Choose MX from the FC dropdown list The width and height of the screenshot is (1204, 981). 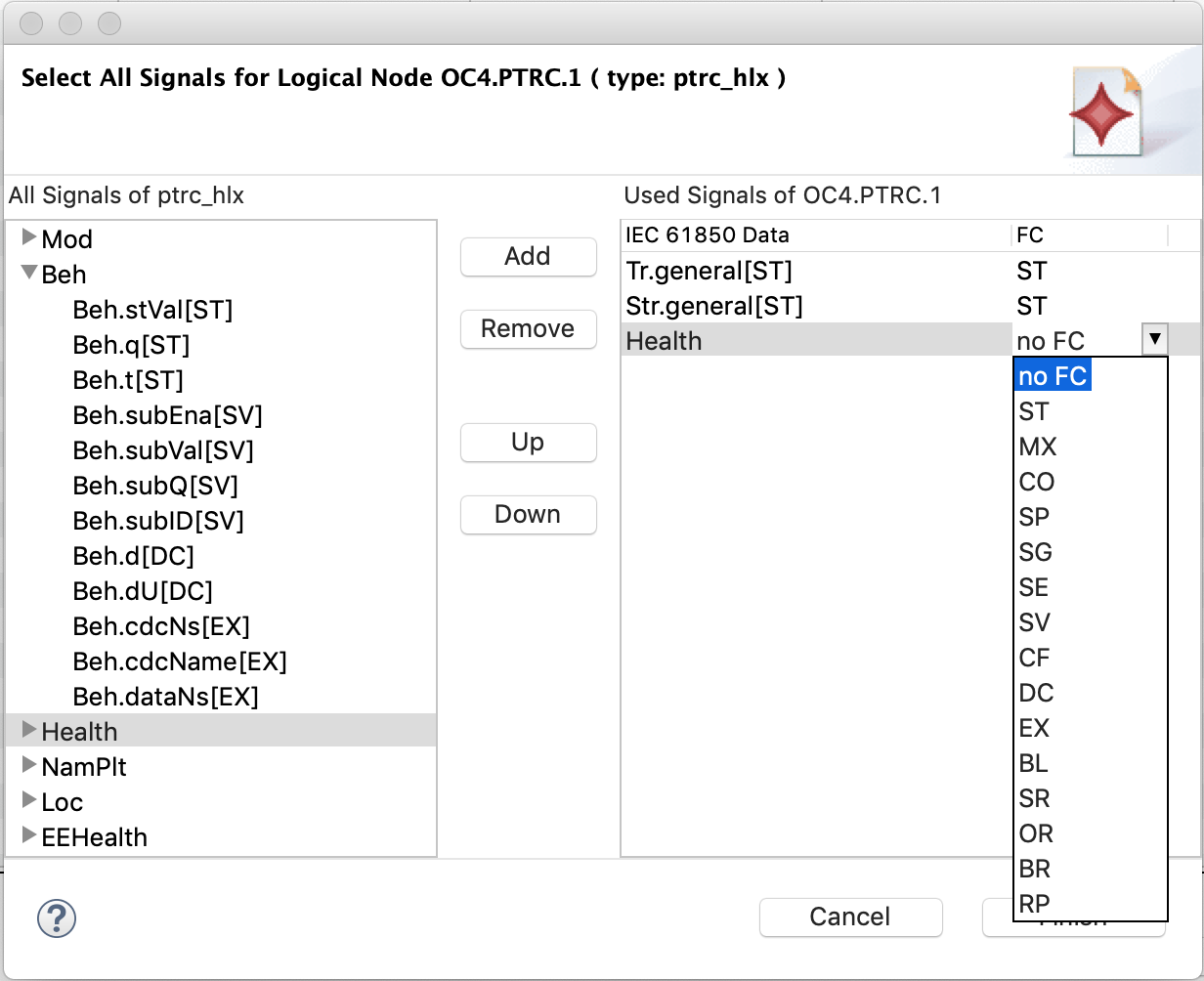tap(1037, 448)
